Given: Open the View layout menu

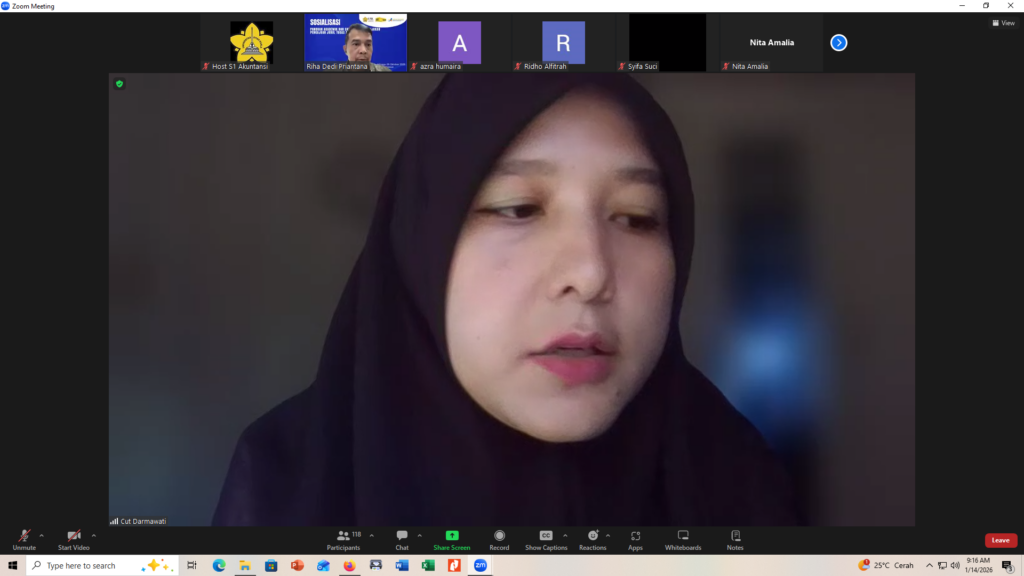Looking at the screenshot, I should (1003, 23).
